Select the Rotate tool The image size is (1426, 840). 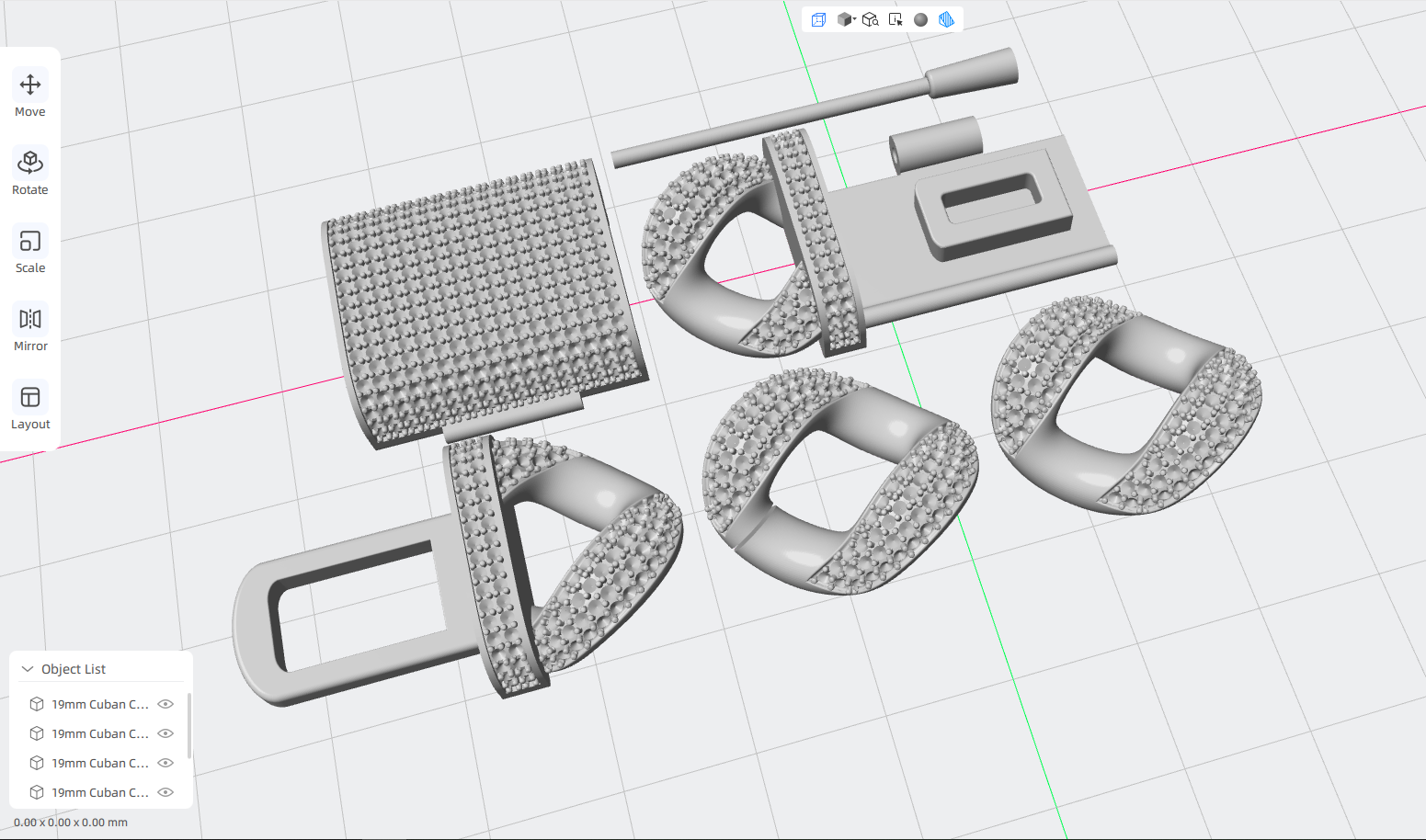pos(30,173)
